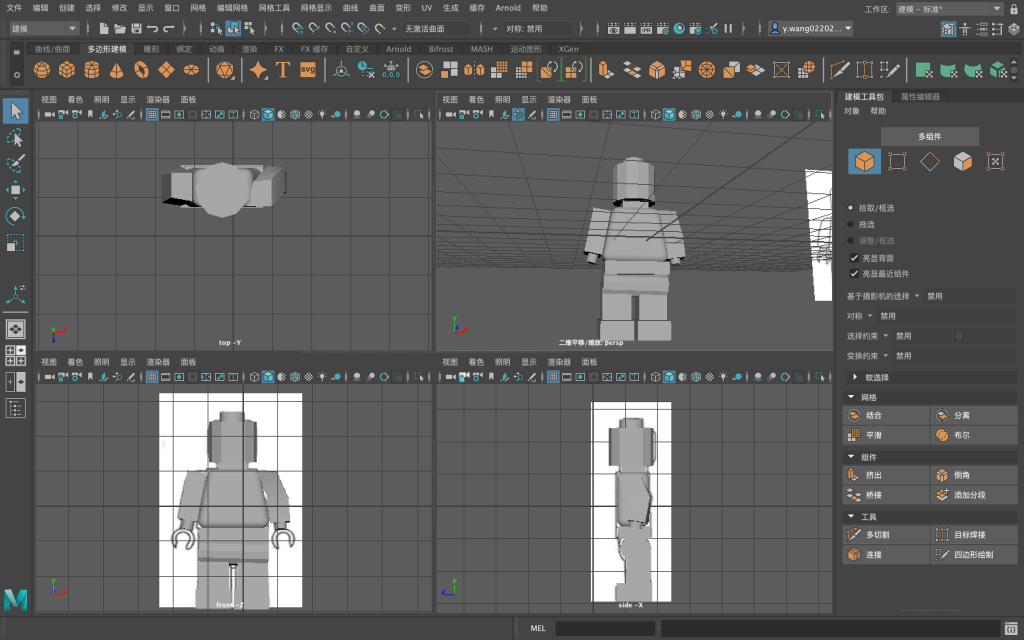Toggle the pause viewport icon in the status line

[x=728, y=29]
